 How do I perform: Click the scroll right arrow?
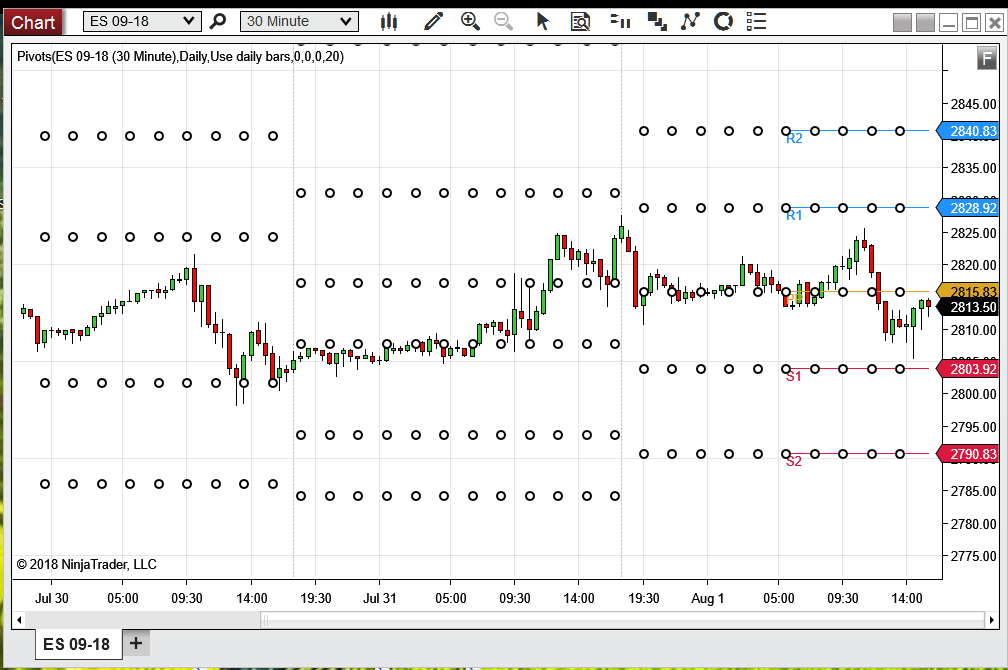pos(992,620)
